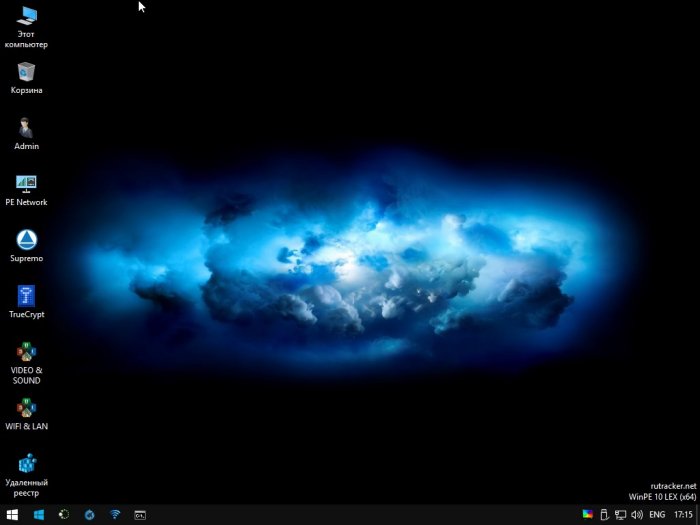
Task: Click the dotted circle taskbar icon
Action: 64,515
